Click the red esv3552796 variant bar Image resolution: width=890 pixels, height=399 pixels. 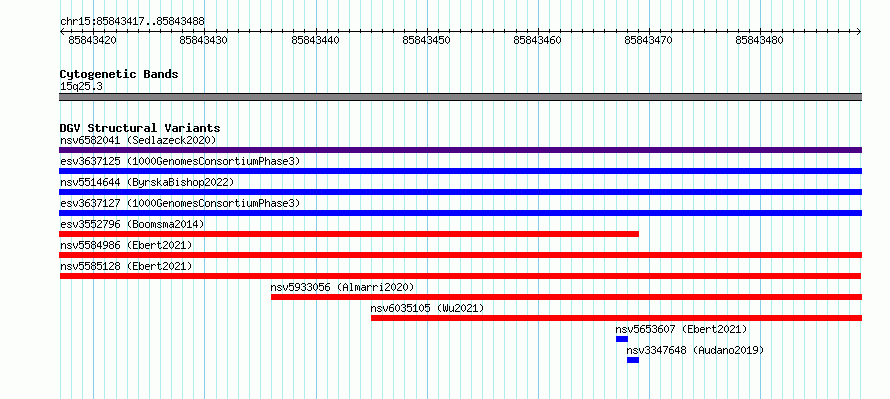349,234
